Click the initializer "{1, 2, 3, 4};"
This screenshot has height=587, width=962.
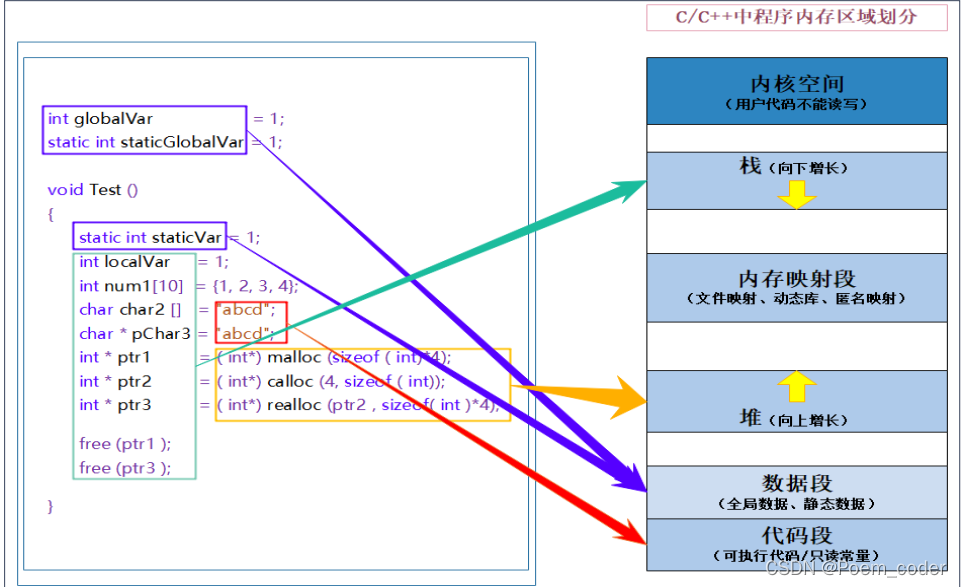[255, 286]
